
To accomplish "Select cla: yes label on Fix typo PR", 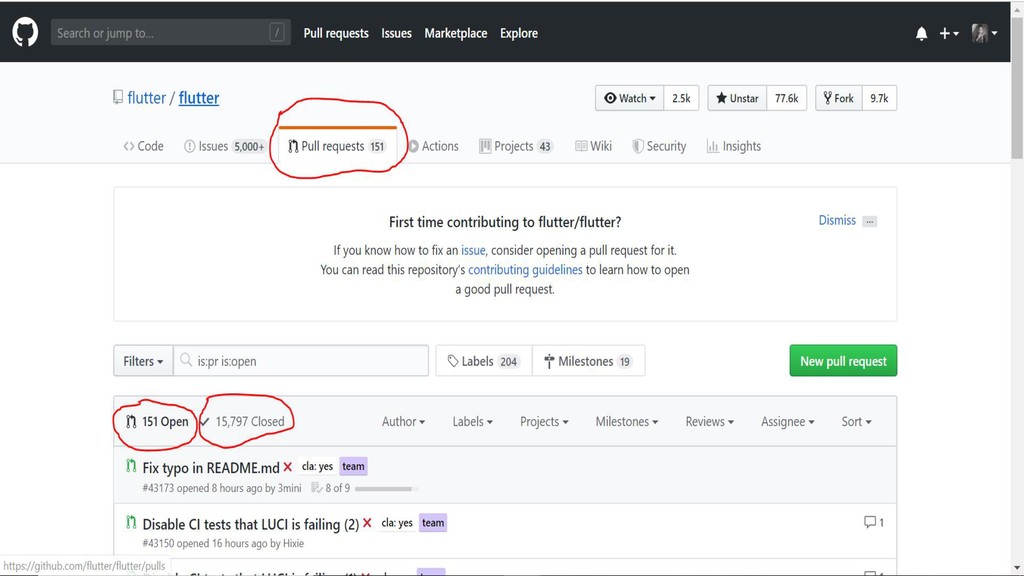I will coord(317,466).
